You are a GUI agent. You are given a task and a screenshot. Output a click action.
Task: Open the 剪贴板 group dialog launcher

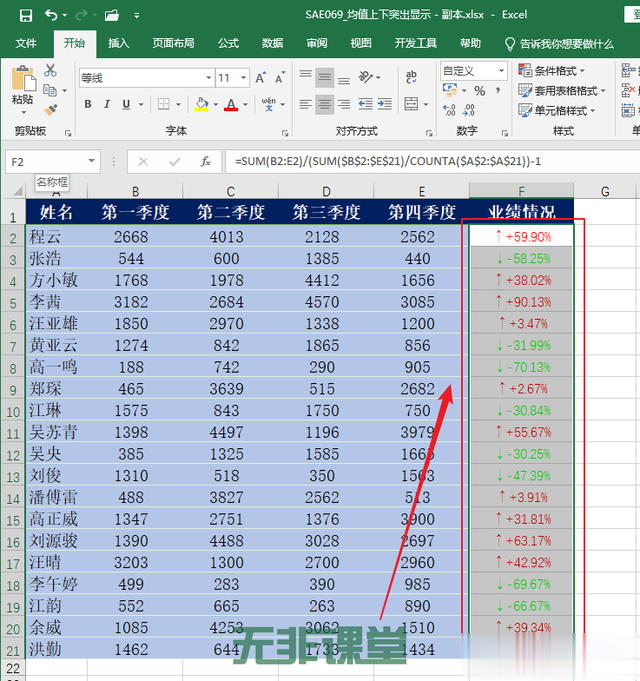click(x=68, y=133)
